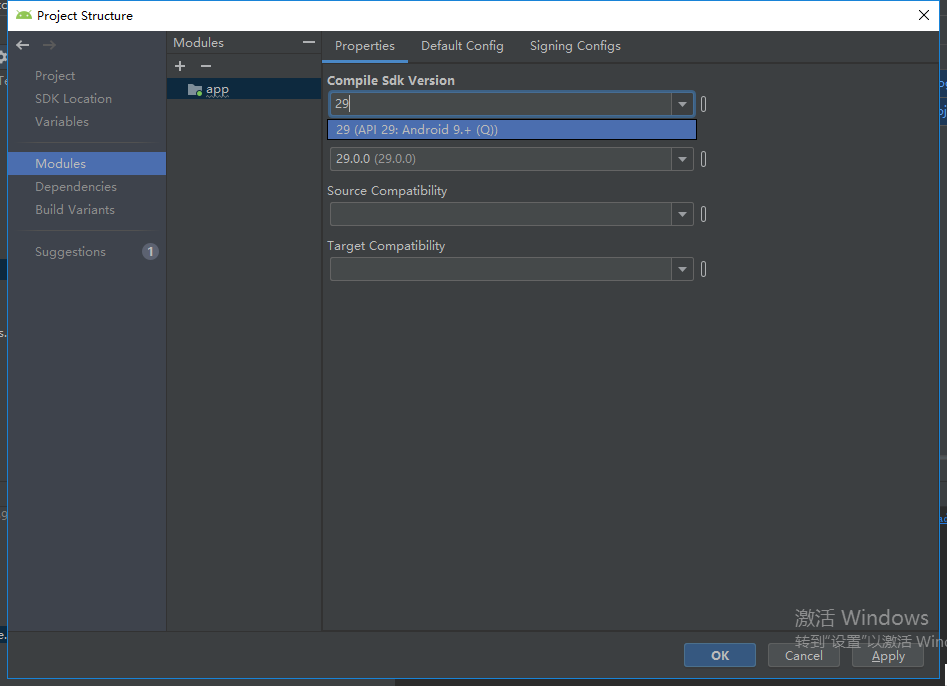Collapse the Modules panel with the minimize icon
This screenshot has width=947, height=686.
click(x=307, y=42)
